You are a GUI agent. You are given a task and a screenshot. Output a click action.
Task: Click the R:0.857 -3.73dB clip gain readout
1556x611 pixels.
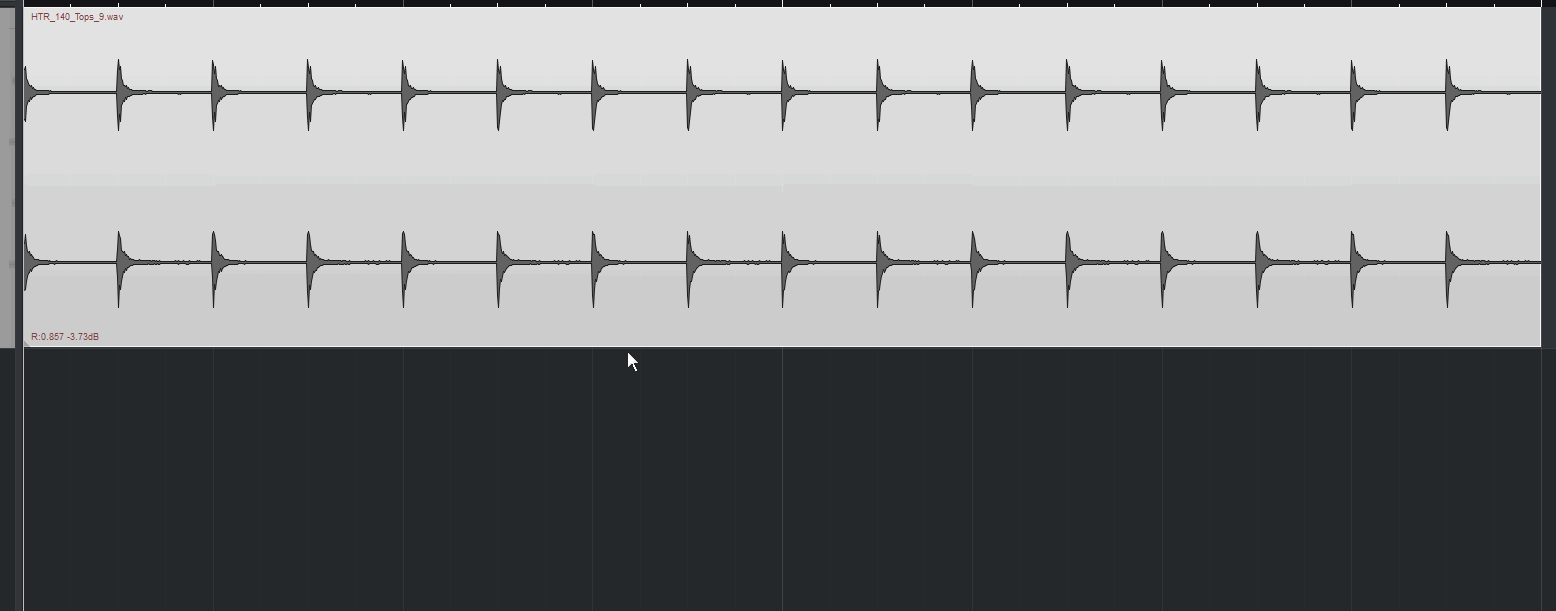pyautogui.click(x=65, y=337)
